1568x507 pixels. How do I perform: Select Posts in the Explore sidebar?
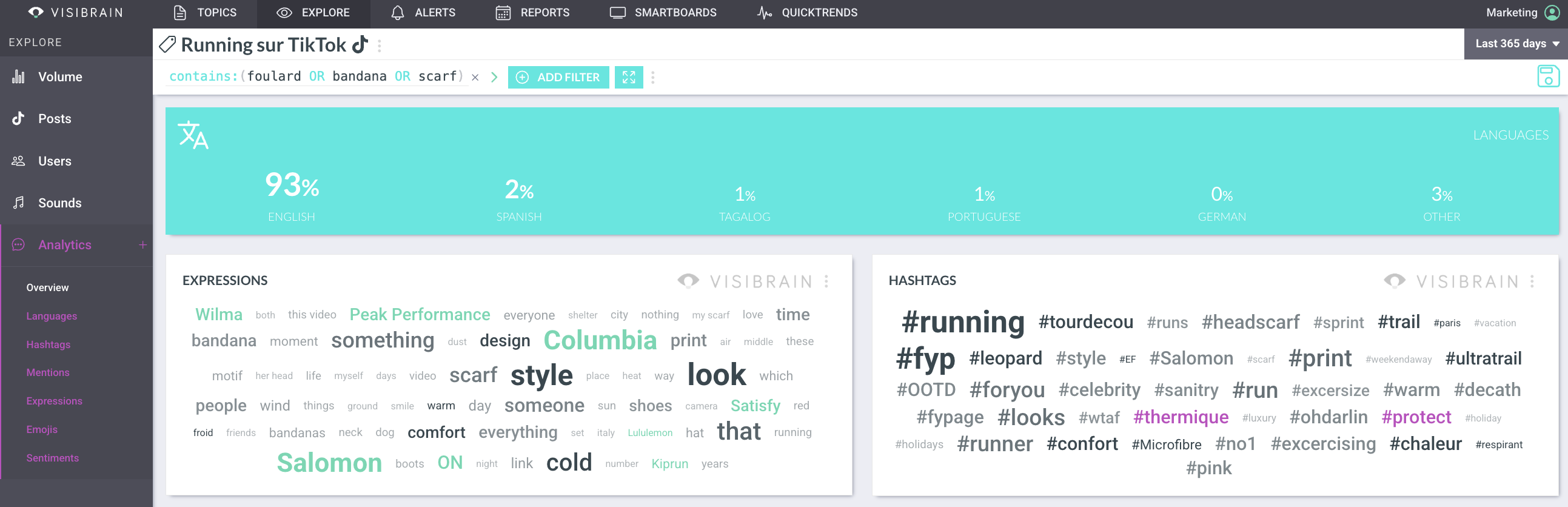coord(54,119)
